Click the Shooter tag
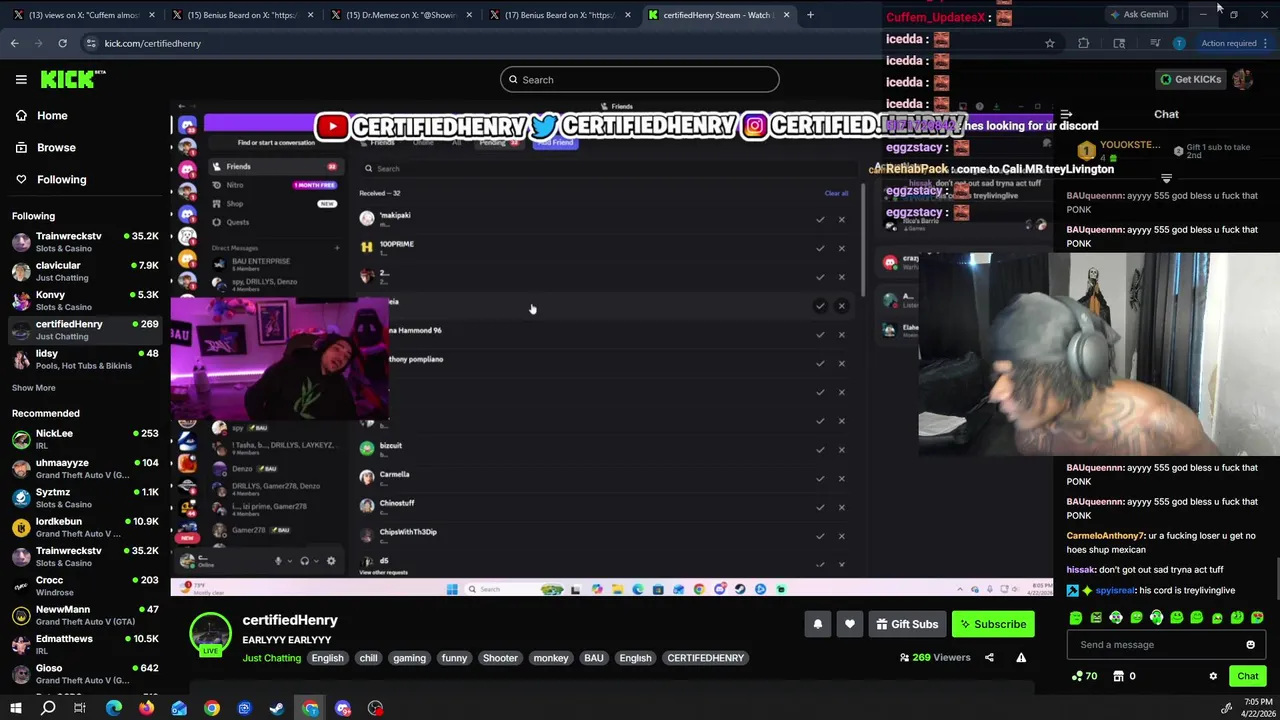The width and height of the screenshot is (1280, 720). pyautogui.click(x=500, y=658)
